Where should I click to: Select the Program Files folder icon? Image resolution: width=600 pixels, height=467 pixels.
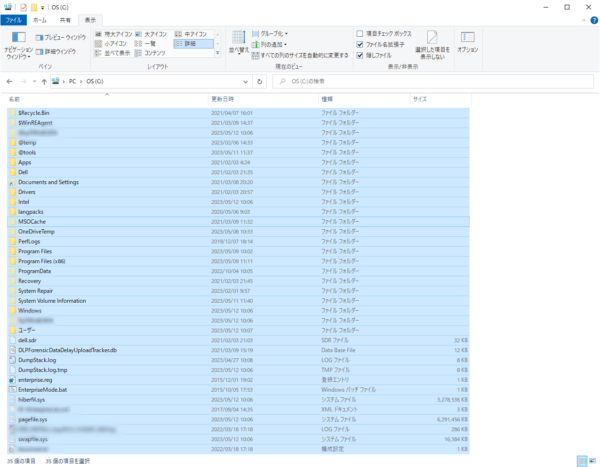pos(13,251)
